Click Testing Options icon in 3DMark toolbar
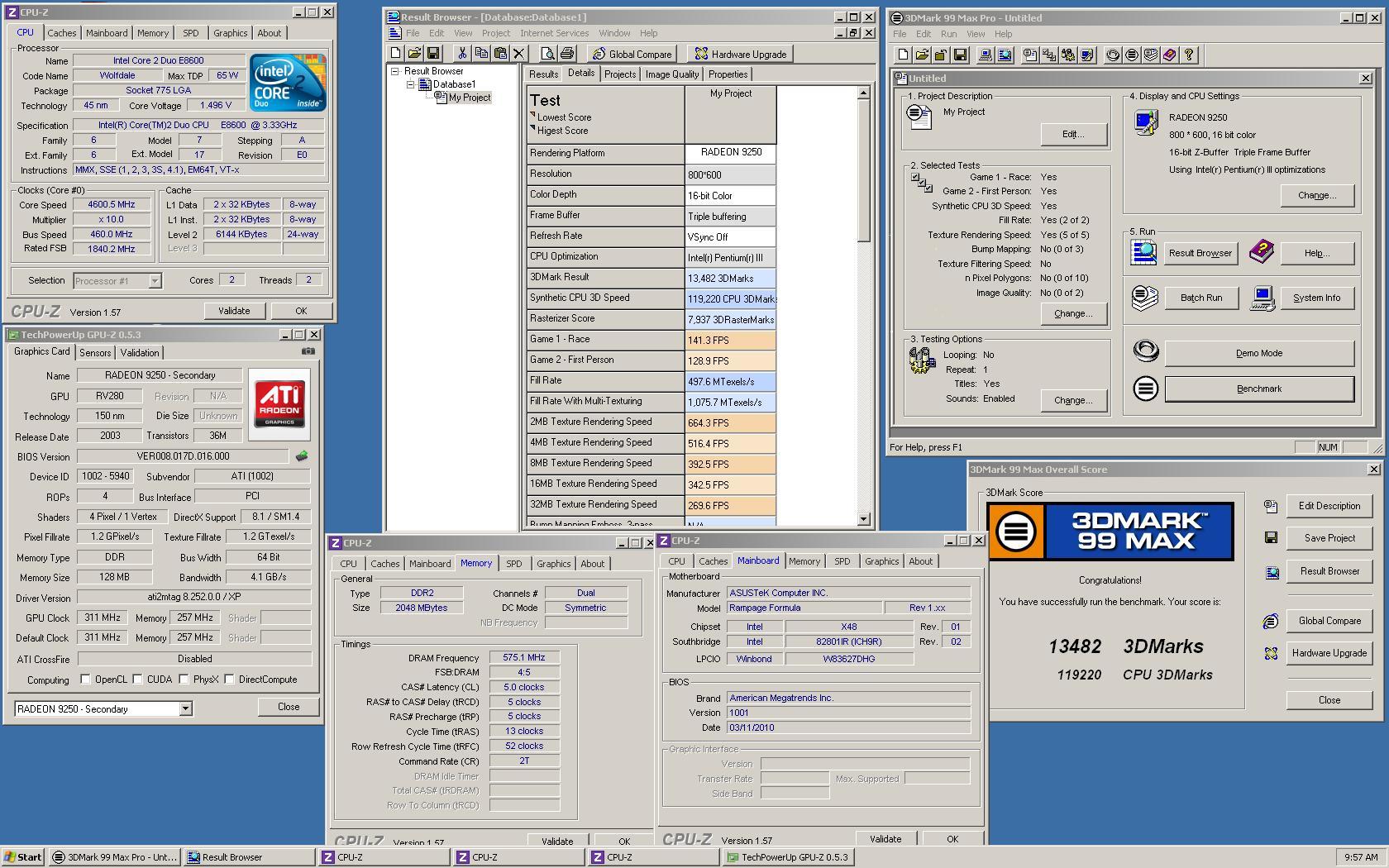 click(x=1068, y=55)
